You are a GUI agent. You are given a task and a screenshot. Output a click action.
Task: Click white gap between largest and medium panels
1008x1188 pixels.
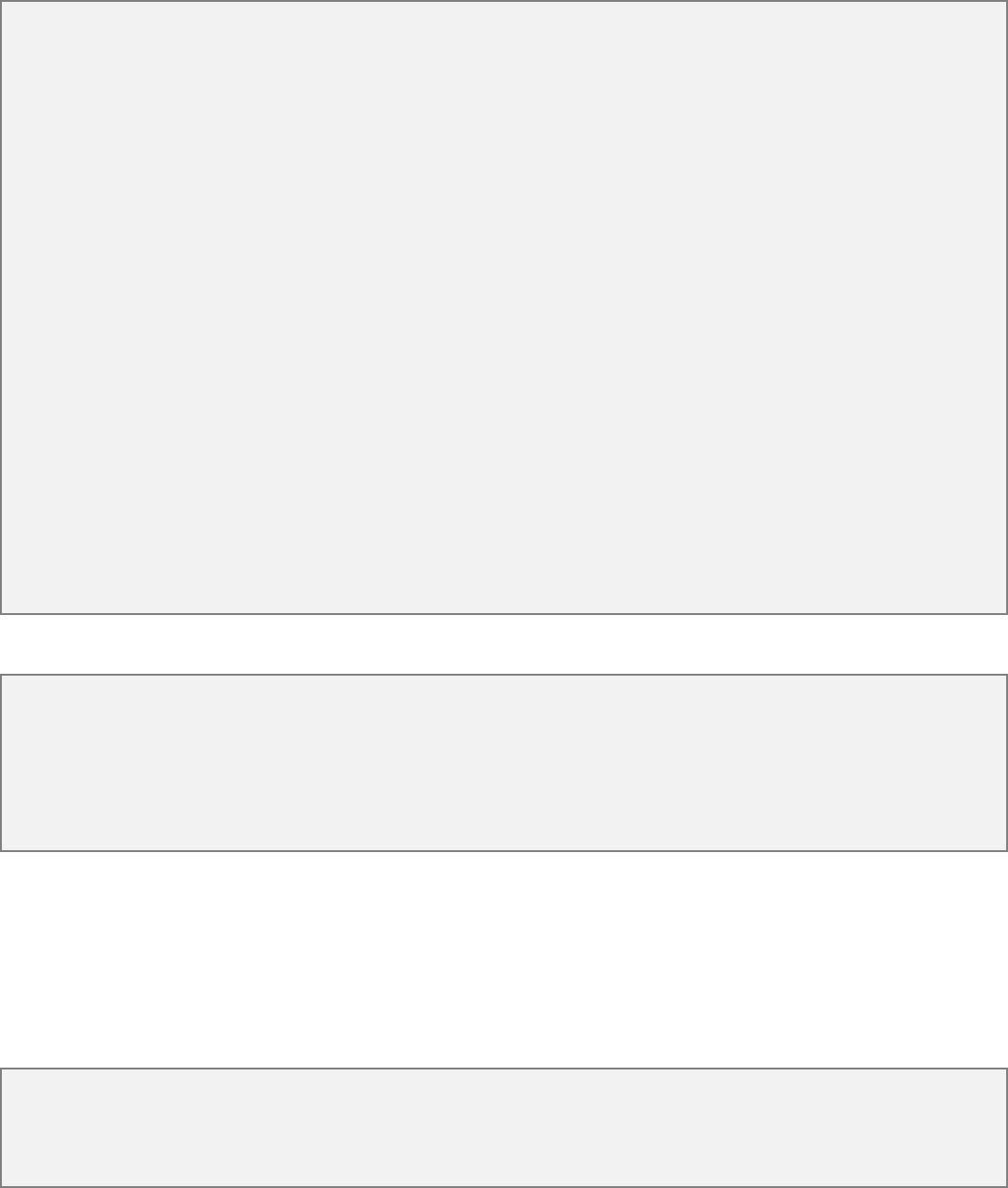[x=504, y=644]
